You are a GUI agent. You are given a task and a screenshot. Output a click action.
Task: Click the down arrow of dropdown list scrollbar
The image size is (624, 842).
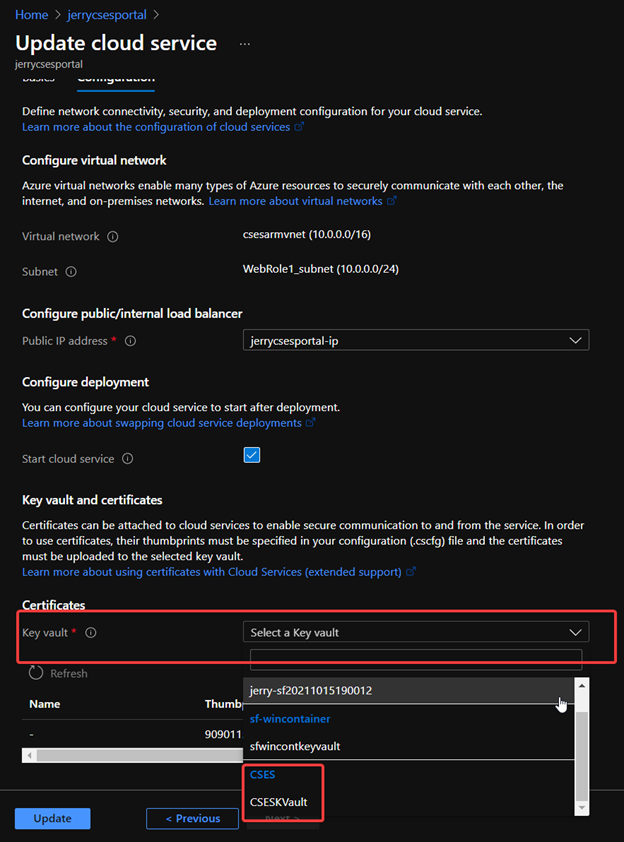pos(582,808)
